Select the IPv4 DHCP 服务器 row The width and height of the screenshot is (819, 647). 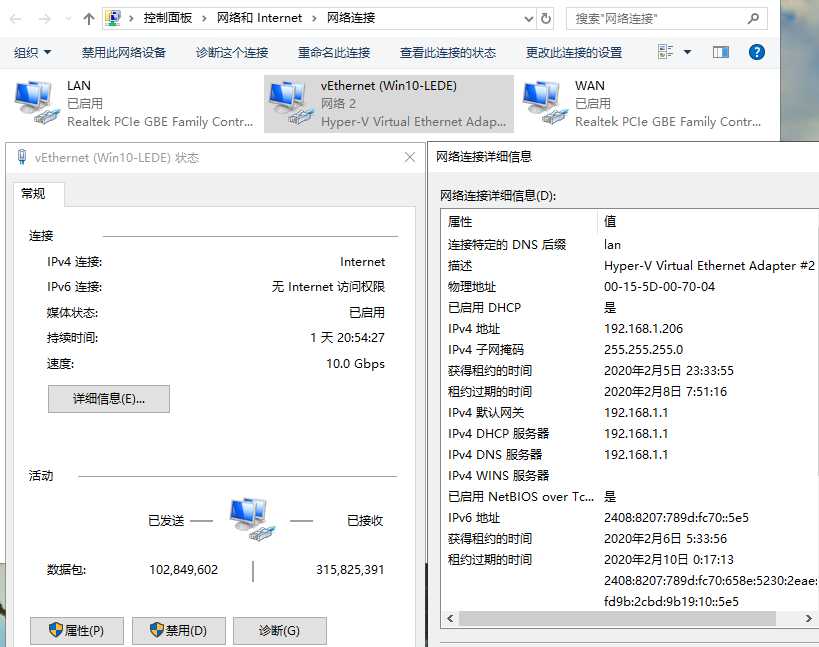pos(629,433)
